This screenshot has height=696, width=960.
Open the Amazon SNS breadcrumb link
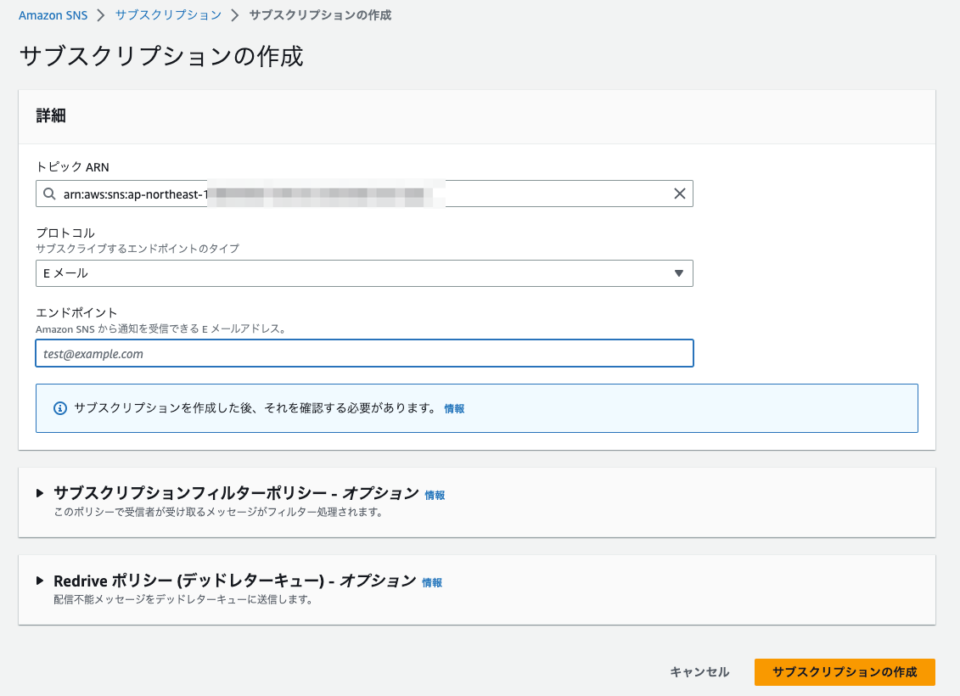pyautogui.click(x=52, y=15)
